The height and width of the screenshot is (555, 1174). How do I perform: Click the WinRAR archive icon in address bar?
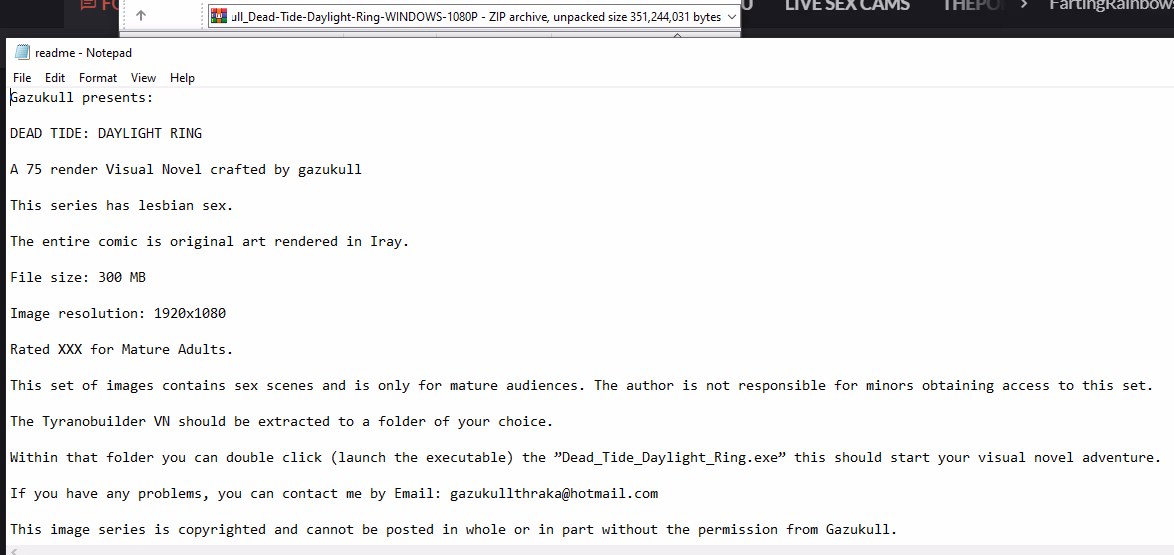point(219,16)
